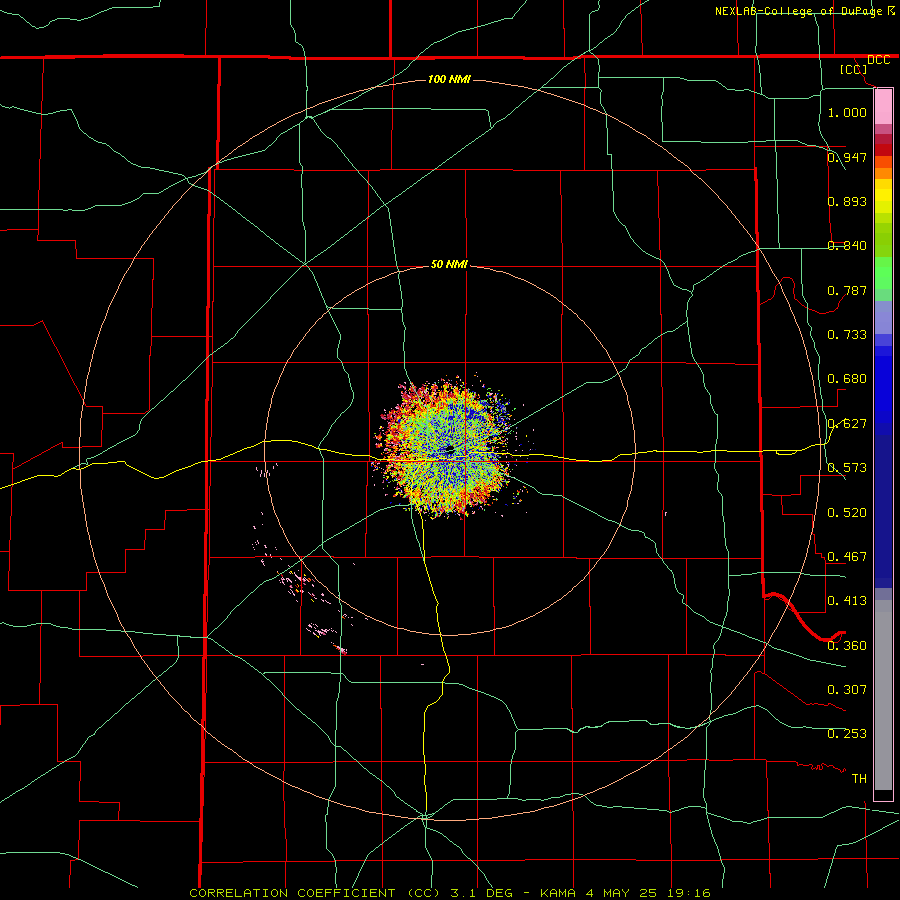Select the 0.627 legend value
900x900 pixels.
click(847, 424)
